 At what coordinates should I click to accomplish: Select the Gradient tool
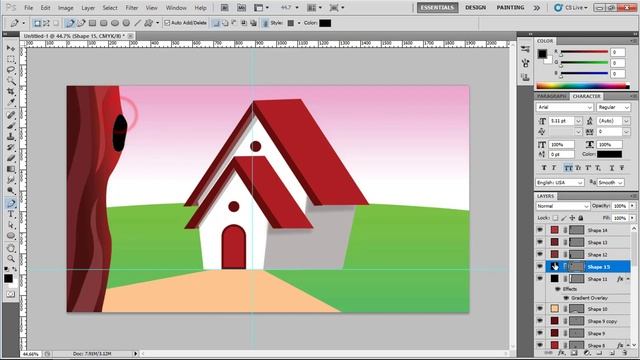(11, 169)
